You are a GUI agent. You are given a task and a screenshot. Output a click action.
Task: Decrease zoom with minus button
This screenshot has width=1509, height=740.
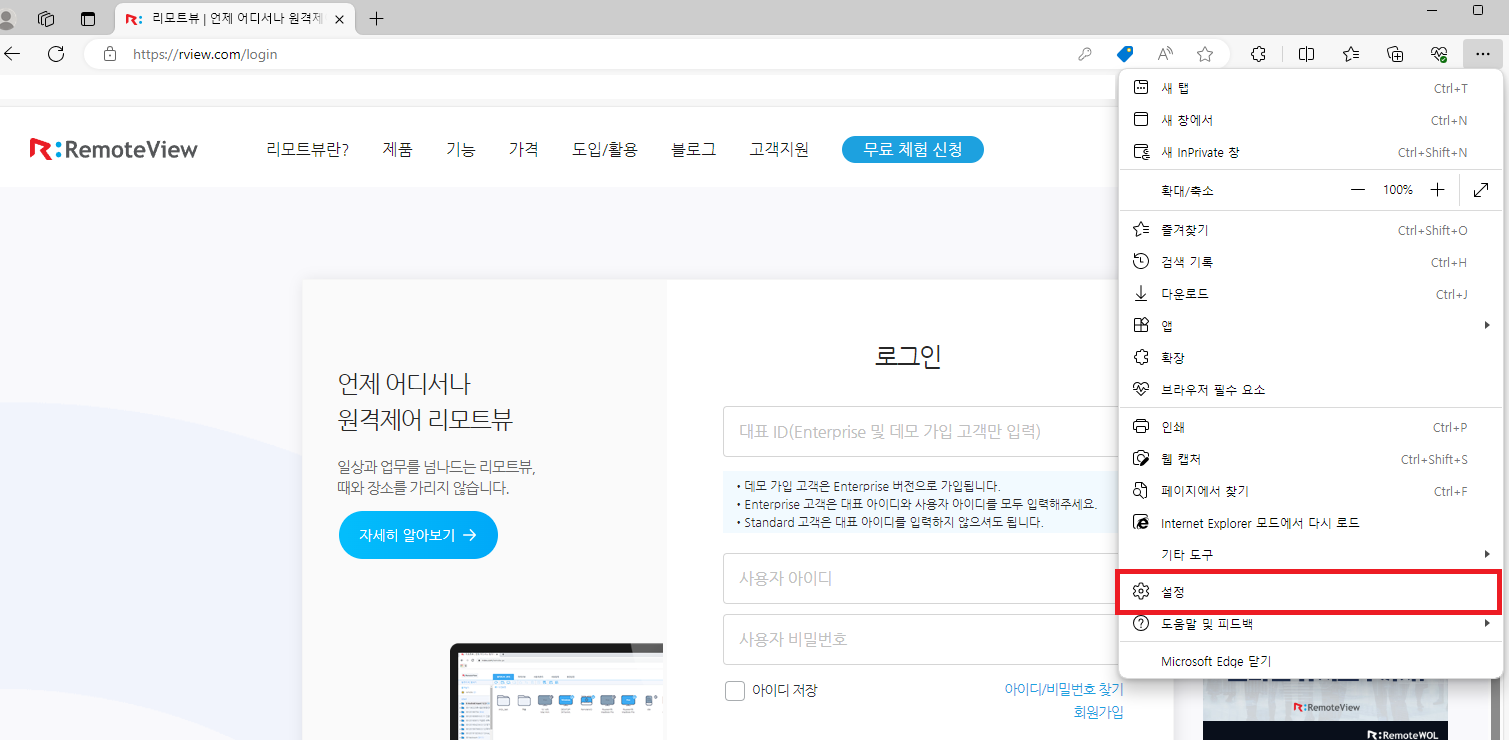[x=1357, y=190]
